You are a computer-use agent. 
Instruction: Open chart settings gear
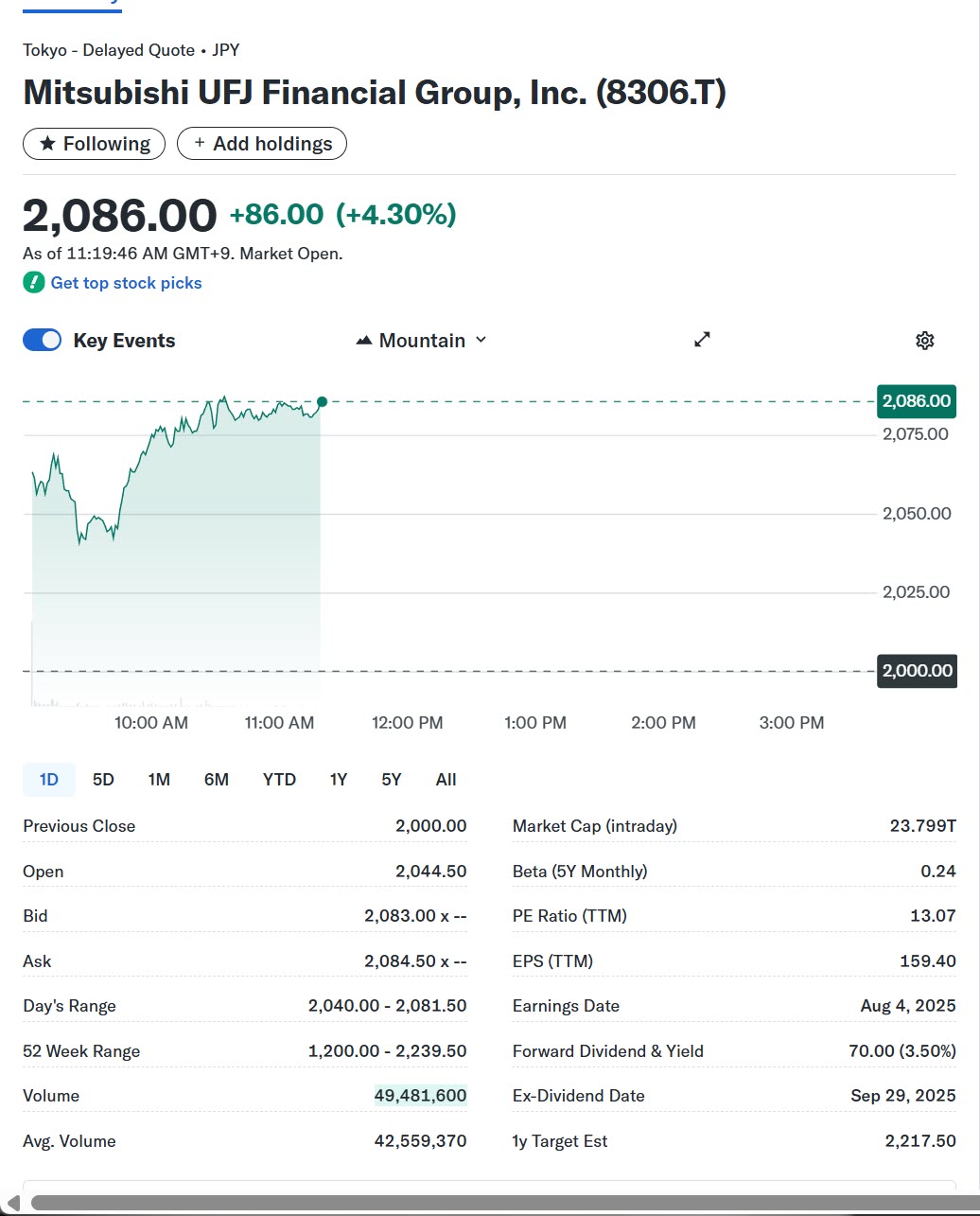[925, 341]
